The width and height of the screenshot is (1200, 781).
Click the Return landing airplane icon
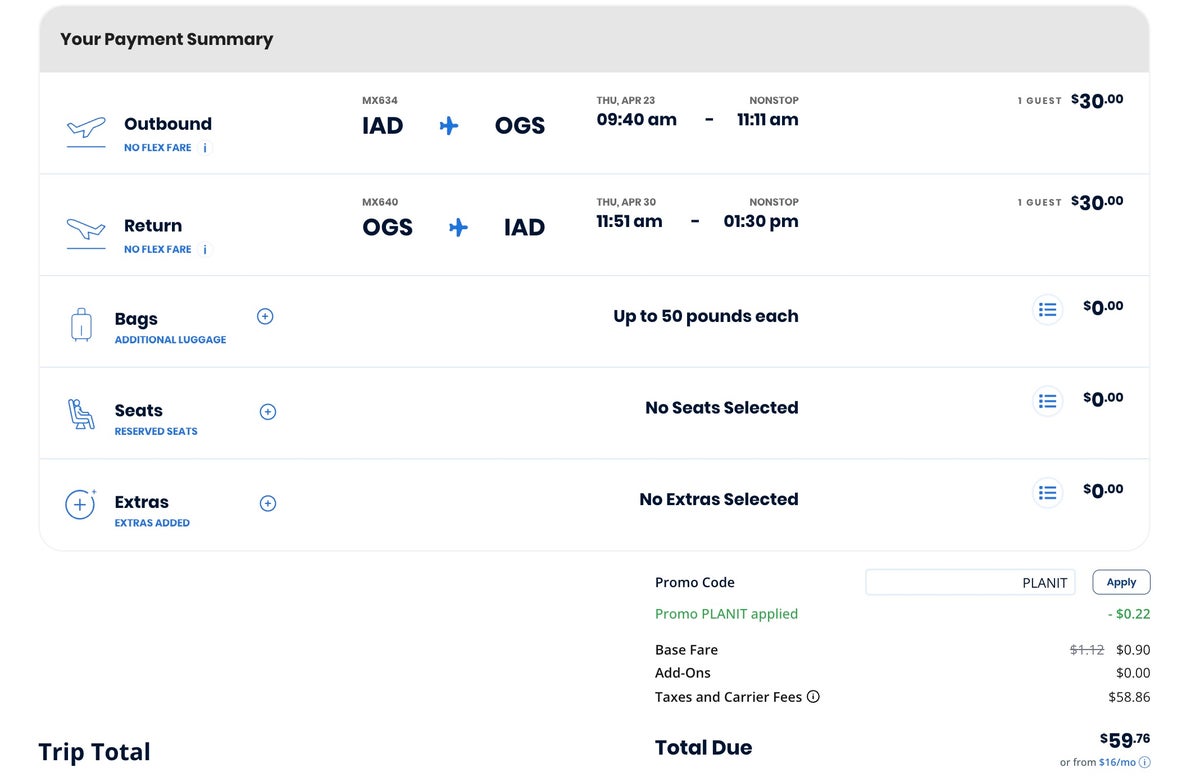[86, 231]
